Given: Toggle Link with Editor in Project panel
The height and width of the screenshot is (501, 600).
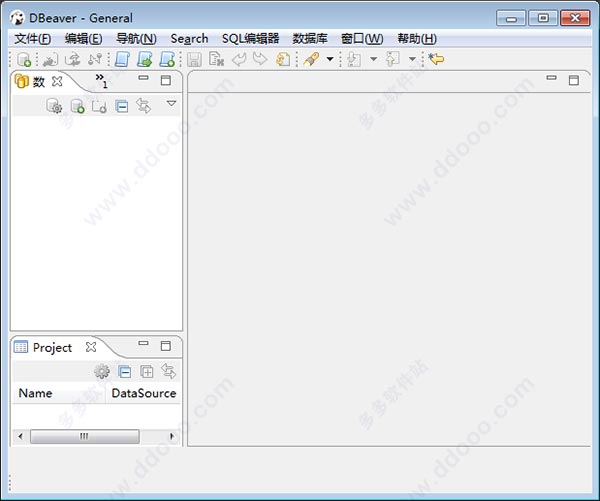Looking at the screenshot, I should coord(168,371).
